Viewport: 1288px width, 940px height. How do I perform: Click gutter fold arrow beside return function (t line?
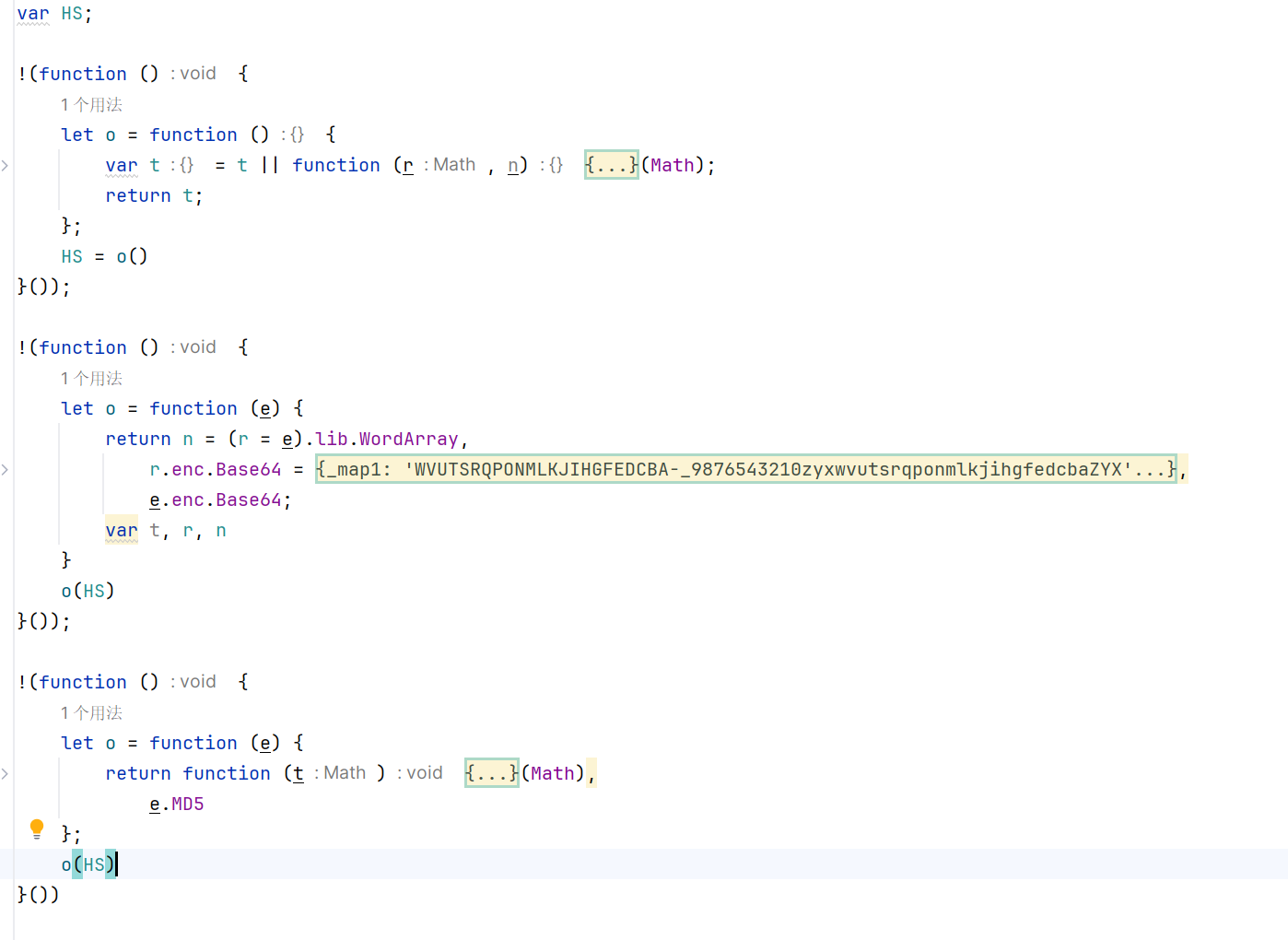(x=6, y=773)
